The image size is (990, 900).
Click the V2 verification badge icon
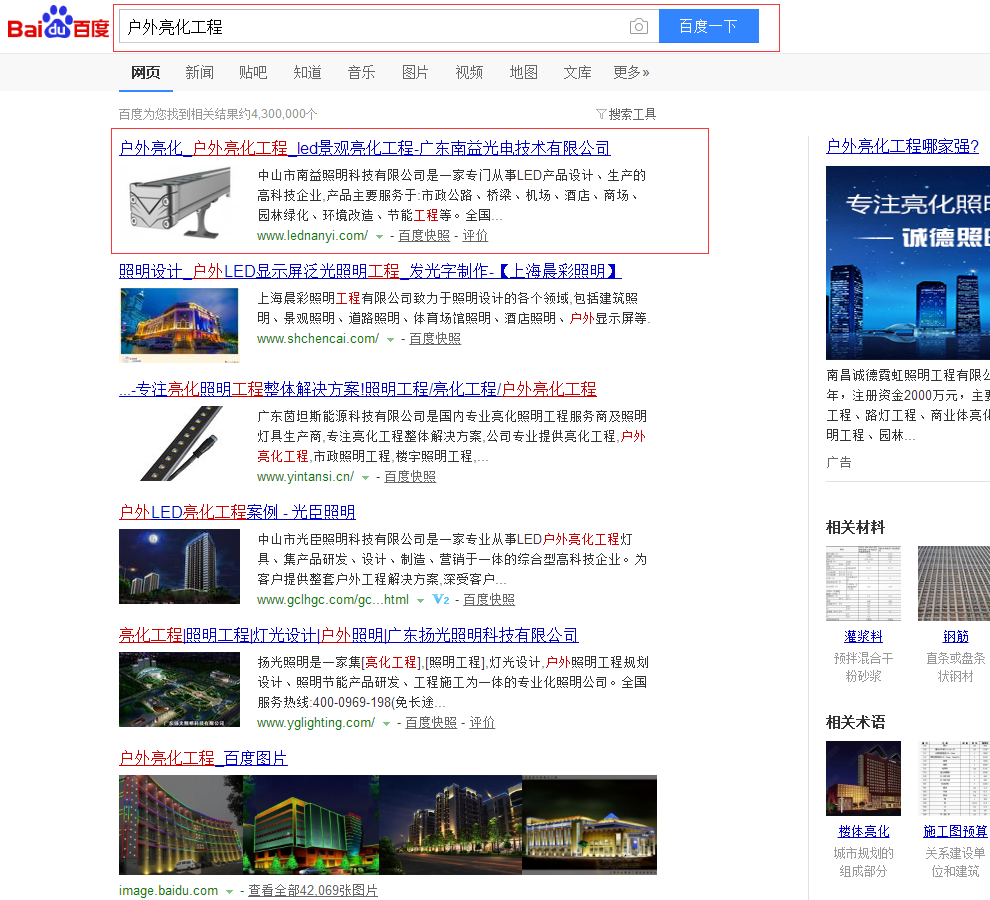pyautogui.click(x=440, y=600)
